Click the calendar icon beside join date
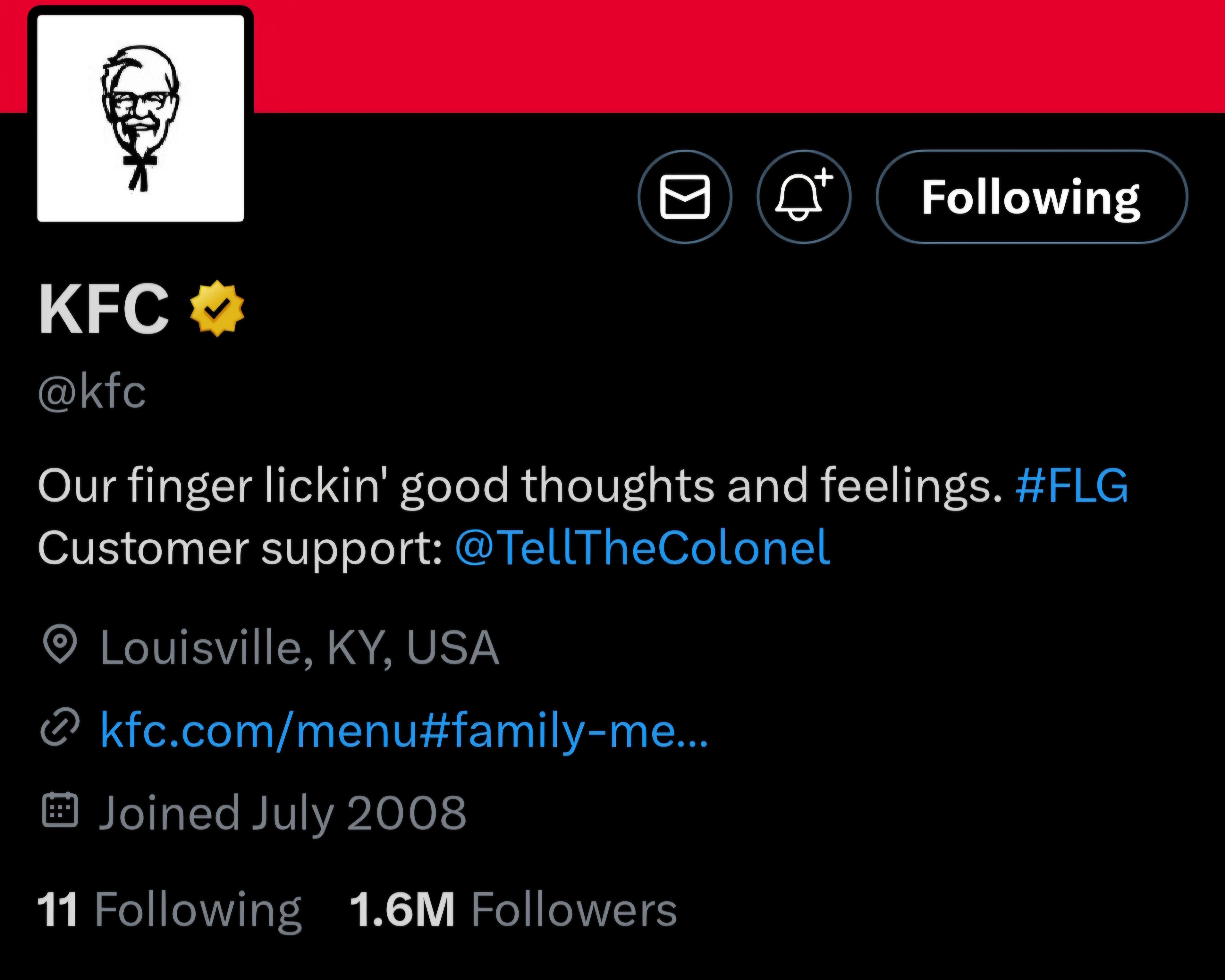 pos(60,810)
